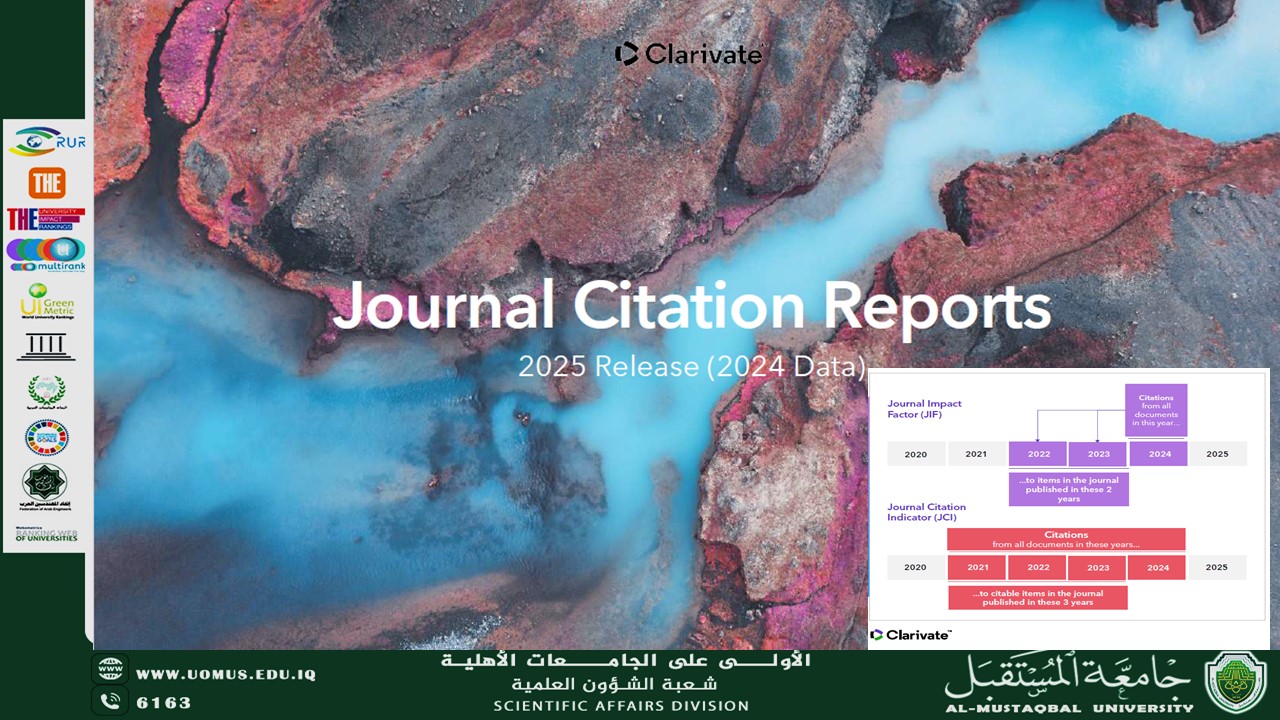Click the black columned building icon
Viewport: 1280px width, 720px height.
(46, 346)
